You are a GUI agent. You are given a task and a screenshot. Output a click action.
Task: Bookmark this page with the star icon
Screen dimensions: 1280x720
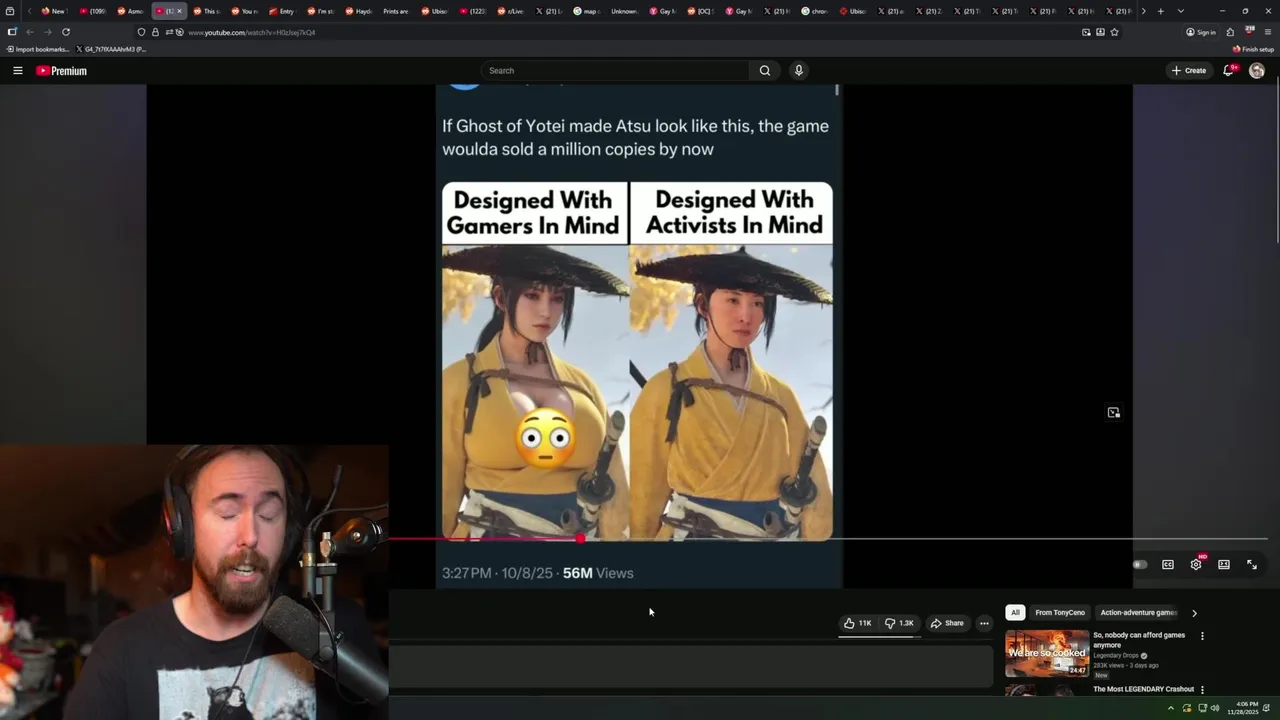coord(1114,32)
